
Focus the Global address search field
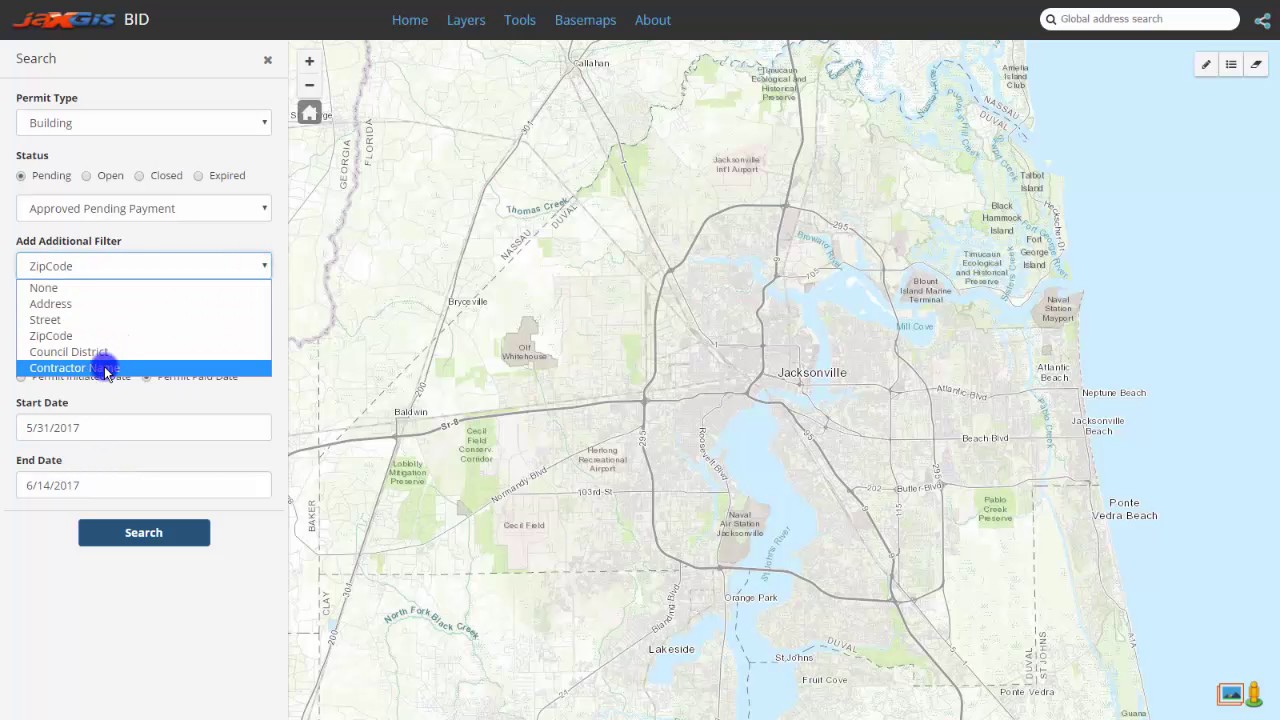(x=1140, y=19)
